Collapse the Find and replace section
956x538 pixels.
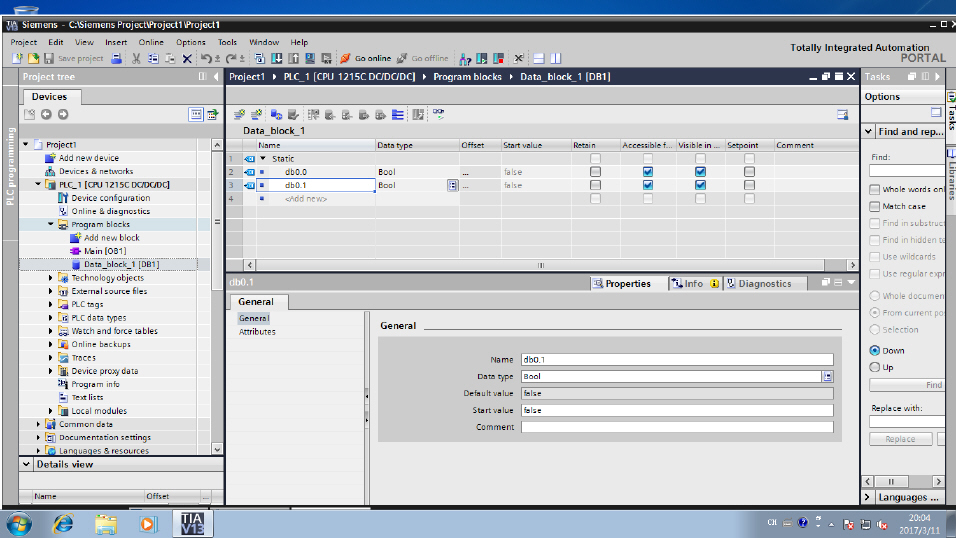[x=869, y=132]
